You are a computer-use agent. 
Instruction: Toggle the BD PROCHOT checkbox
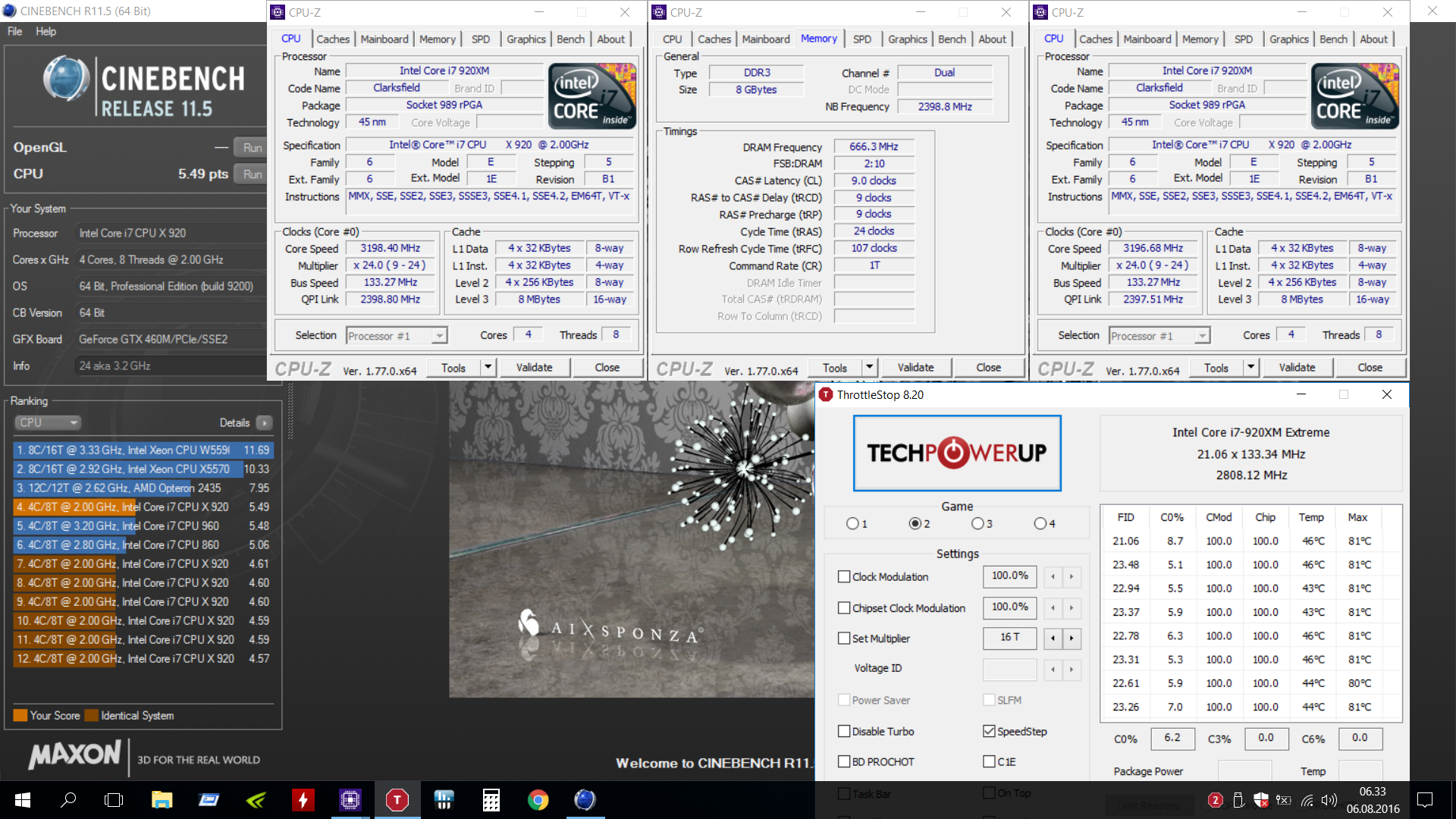844,761
